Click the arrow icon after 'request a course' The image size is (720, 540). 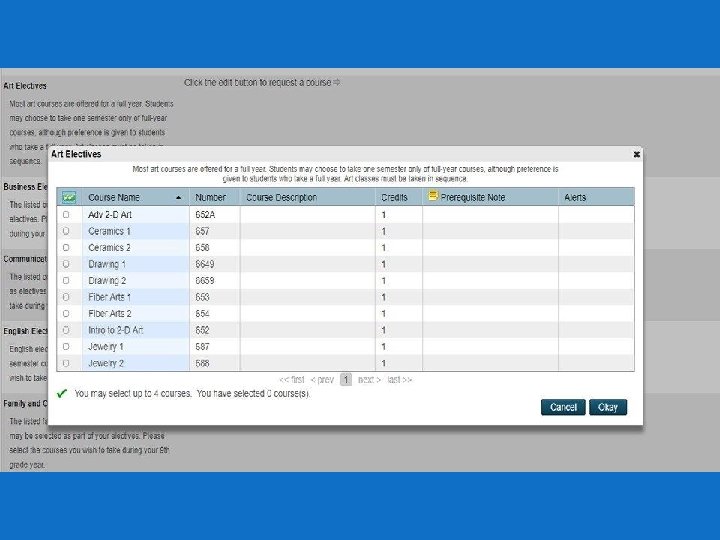click(337, 82)
